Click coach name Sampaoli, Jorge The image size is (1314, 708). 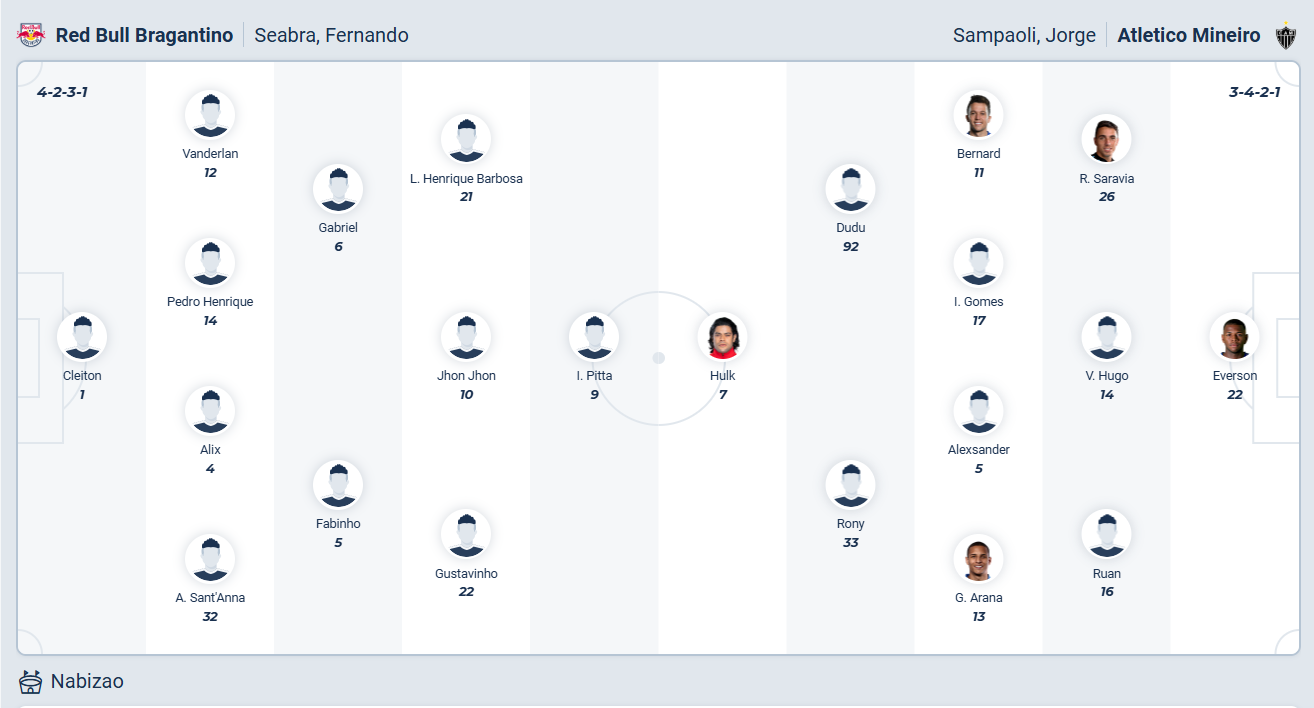[x=1024, y=35]
